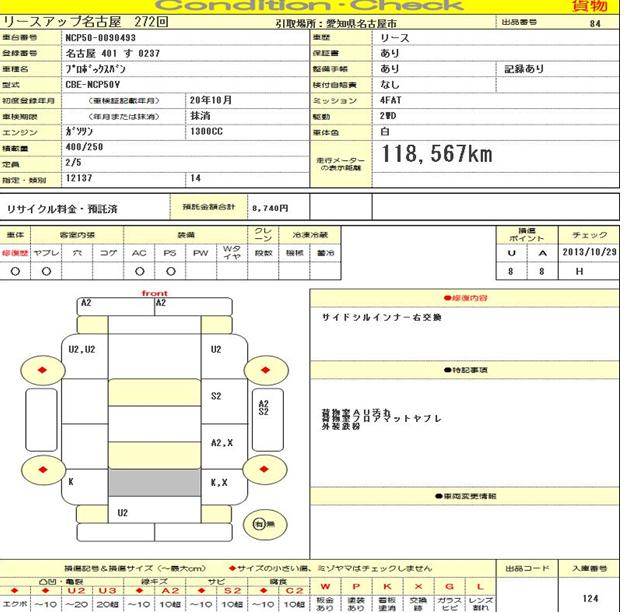Click the front-left wheel diamond marker
624x613 pixels.
(42, 370)
